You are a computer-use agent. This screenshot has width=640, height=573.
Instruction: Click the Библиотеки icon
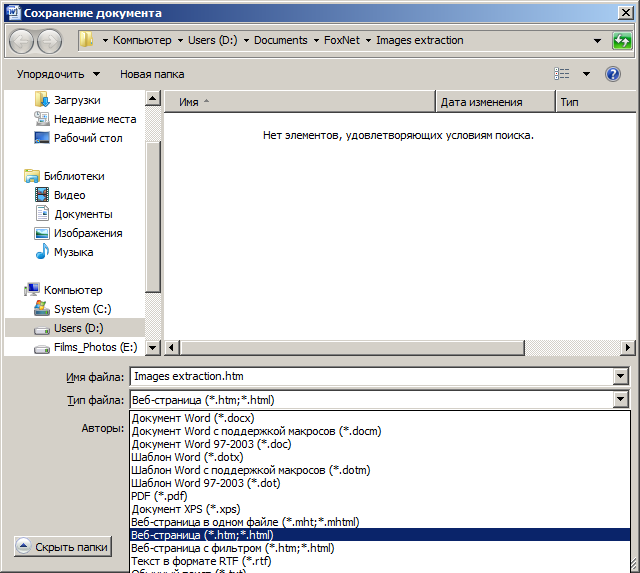point(32,176)
